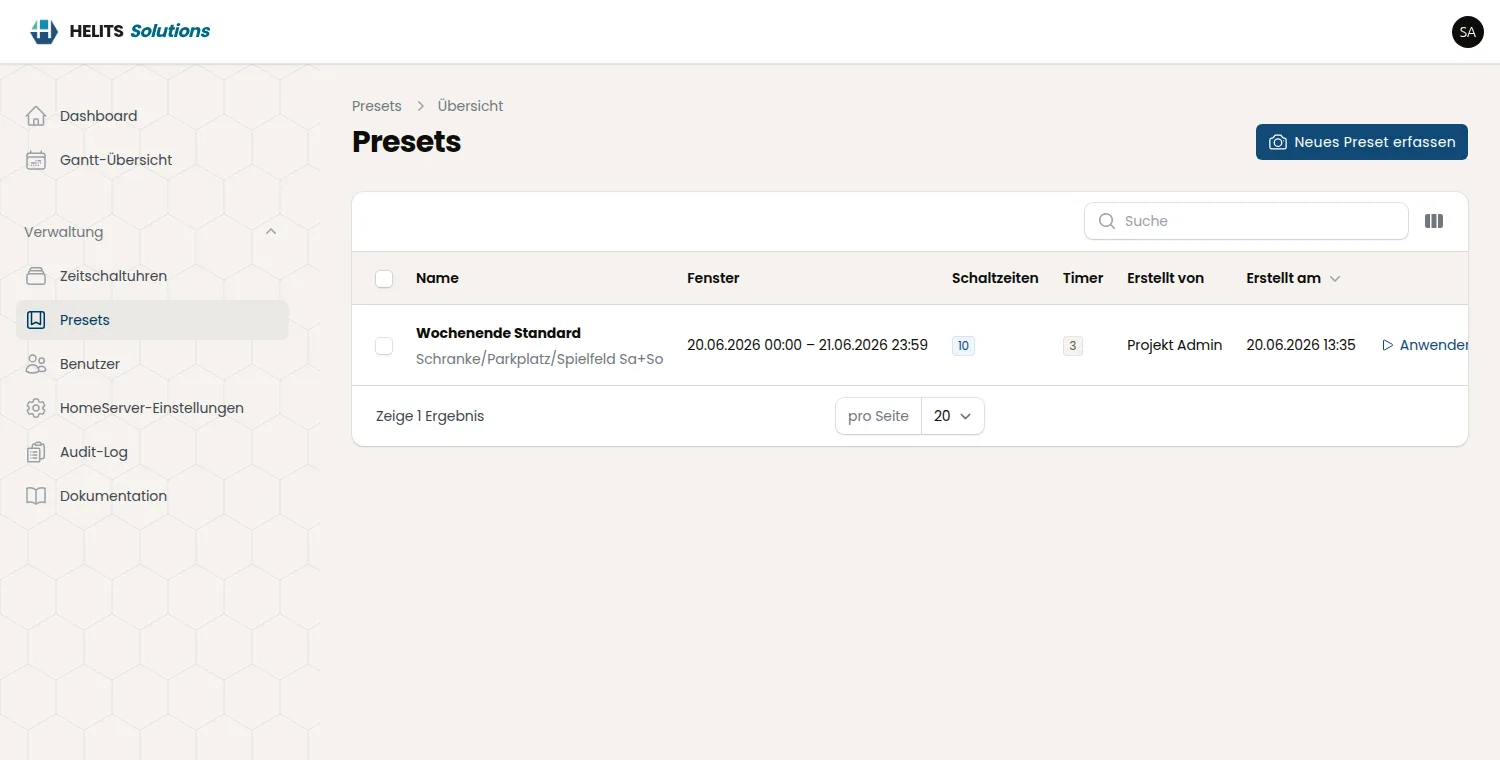The height and width of the screenshot is (760, 1500).
Task: Go to Gantt-Übersicht
Action: (x=152, y=160)
